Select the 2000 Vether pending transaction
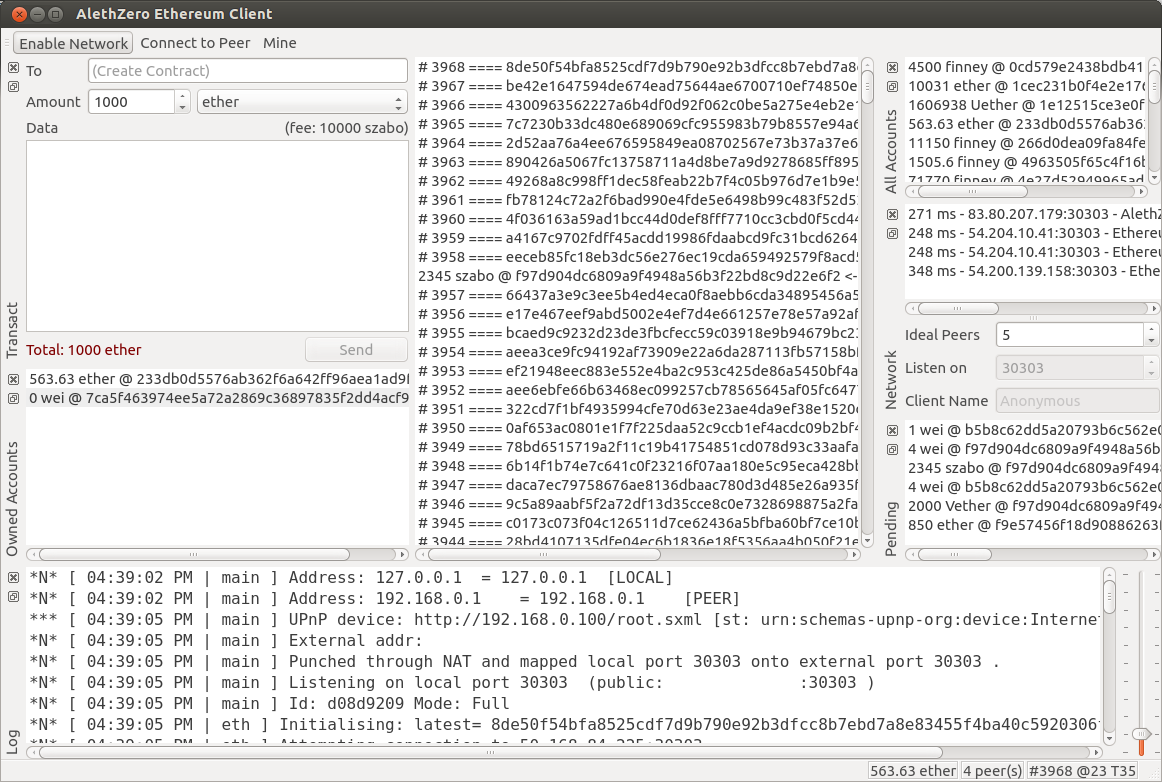 pos(1033,506)
